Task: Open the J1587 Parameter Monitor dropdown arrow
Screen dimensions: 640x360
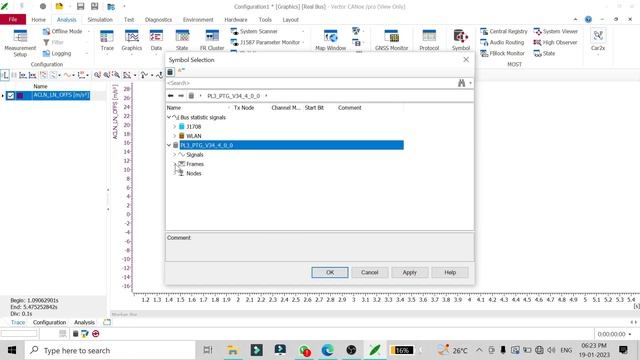Action: (x=303, y=42)
